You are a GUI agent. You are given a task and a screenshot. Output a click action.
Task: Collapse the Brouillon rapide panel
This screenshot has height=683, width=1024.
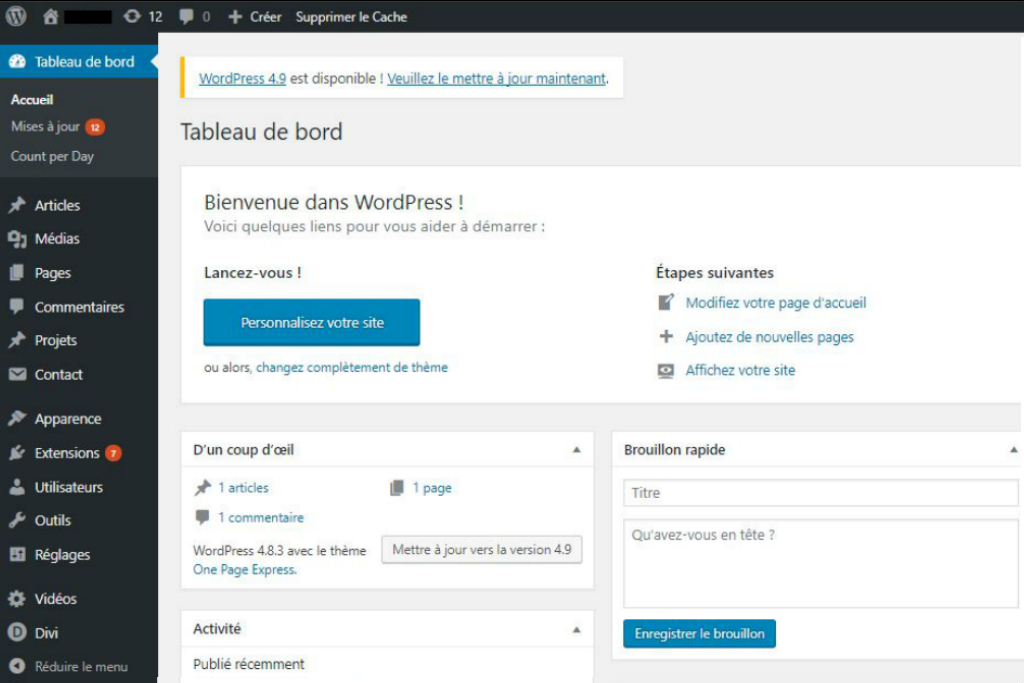click(x=1014, y=450)
